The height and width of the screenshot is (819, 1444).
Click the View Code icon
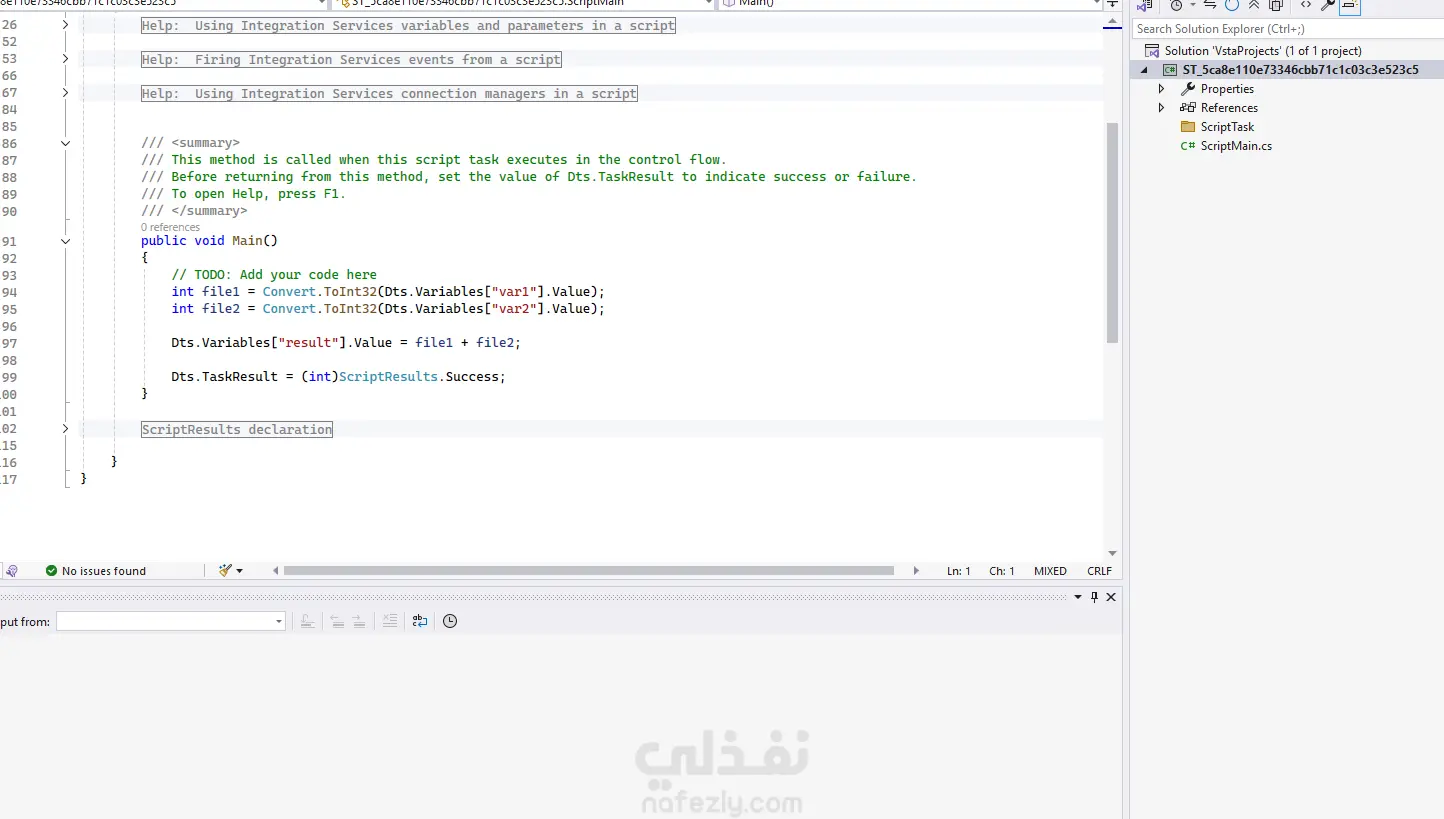[1306, 5]
